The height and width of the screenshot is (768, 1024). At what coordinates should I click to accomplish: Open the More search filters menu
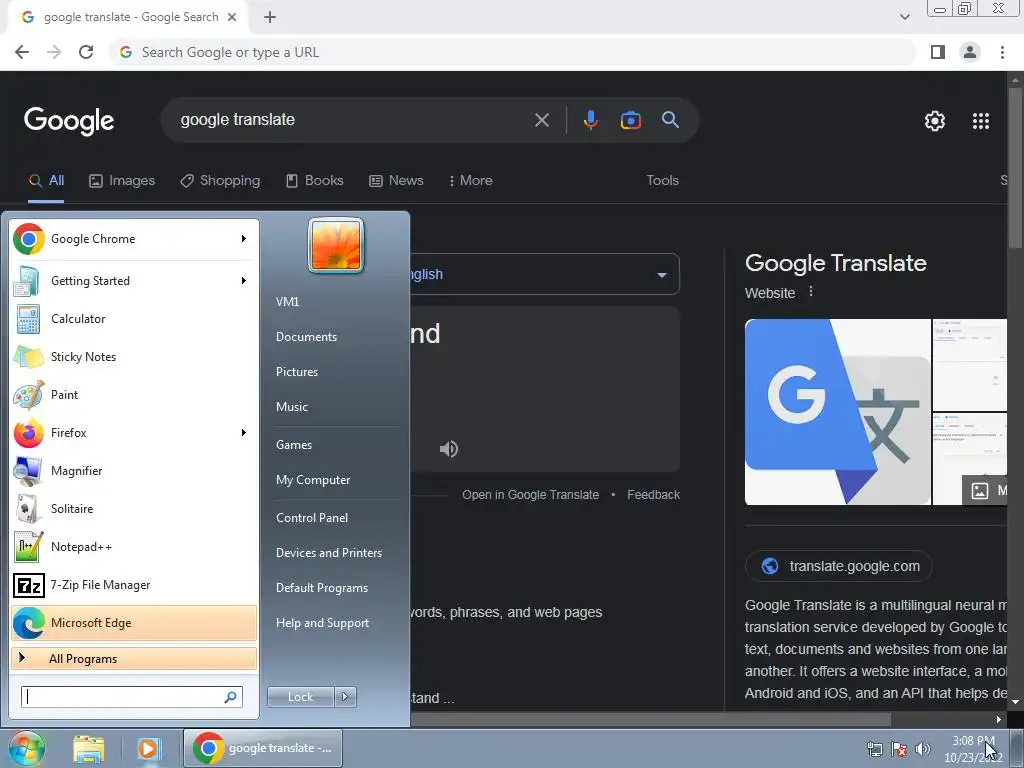470,180
